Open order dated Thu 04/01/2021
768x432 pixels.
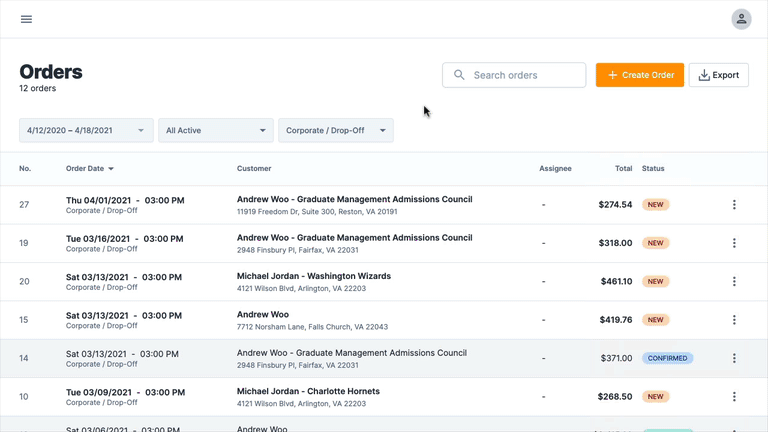click(125, 200)
